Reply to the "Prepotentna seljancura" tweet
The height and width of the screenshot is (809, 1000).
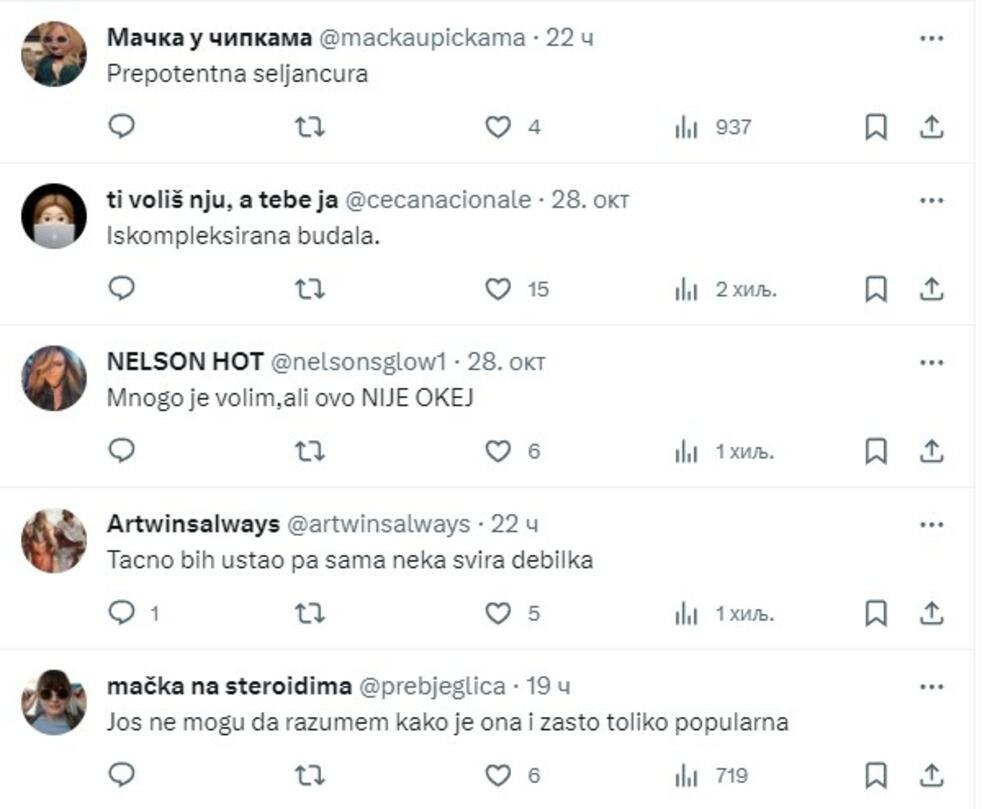tap(121, 127)
